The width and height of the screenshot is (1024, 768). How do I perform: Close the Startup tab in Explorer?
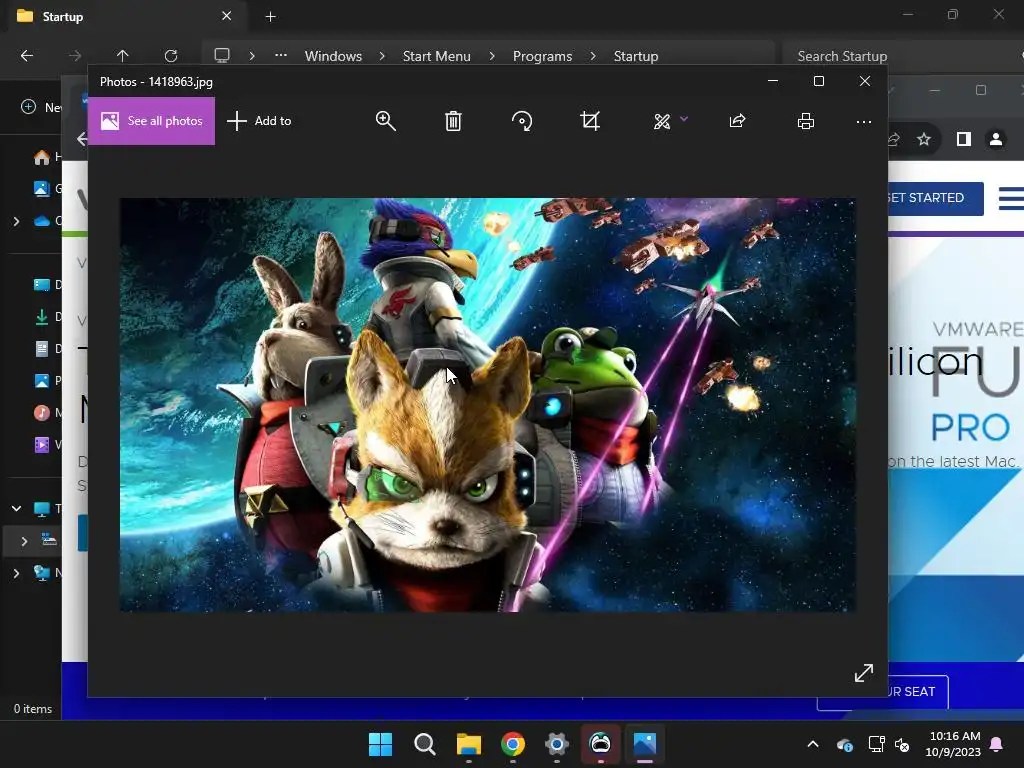click(227, 16)
